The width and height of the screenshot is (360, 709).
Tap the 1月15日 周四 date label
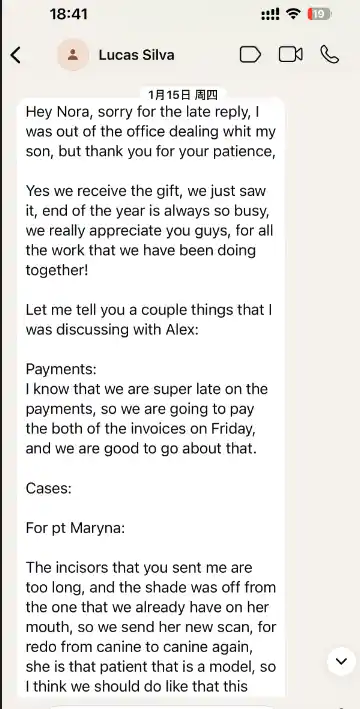pyautogui.click(x=183, y=95)
